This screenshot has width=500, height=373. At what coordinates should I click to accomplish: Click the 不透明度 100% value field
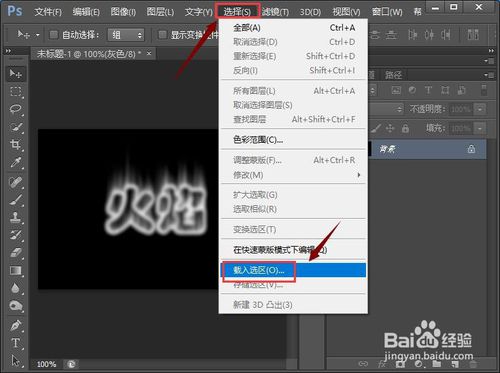(462, 109)
